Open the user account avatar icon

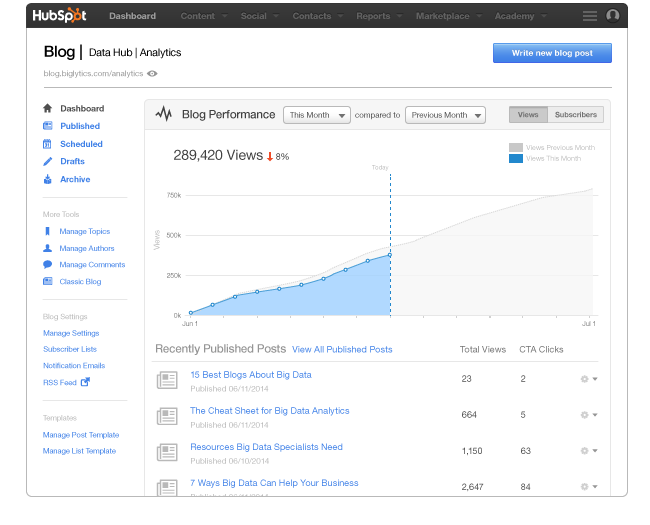pyautogui.click(x=613, y=16)
